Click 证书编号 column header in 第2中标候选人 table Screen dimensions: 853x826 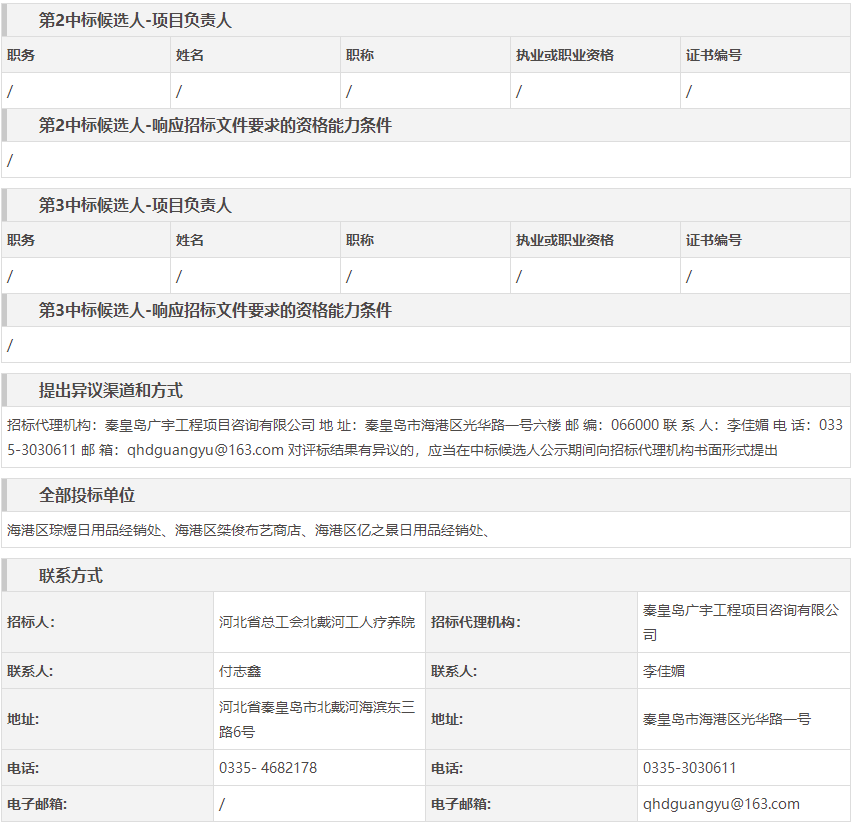pyautogui.click(x=713, y=55)
